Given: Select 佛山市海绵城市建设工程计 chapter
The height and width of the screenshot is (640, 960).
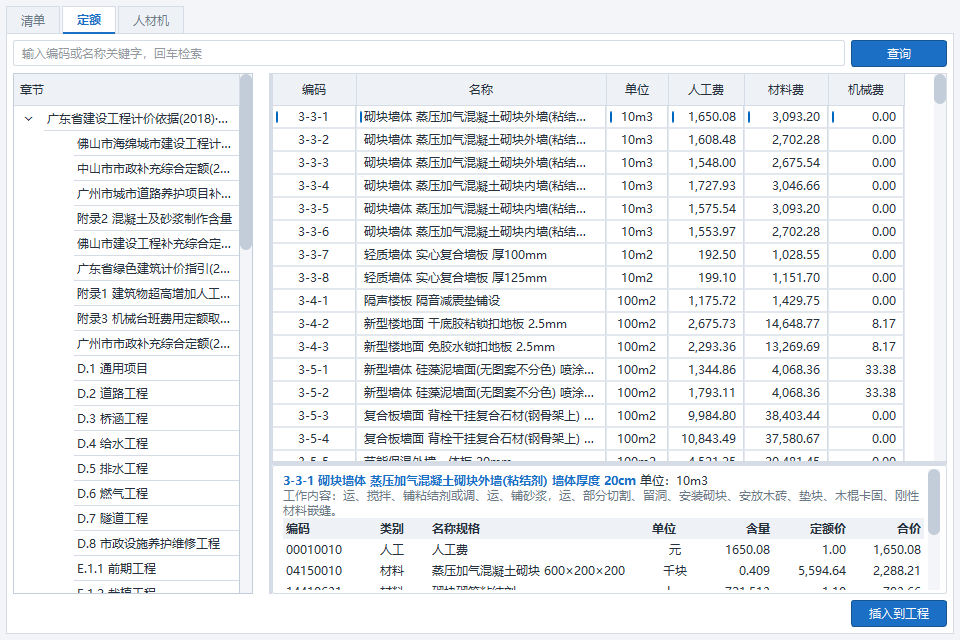Looking at the screenshot, I should tap(154, 143).
